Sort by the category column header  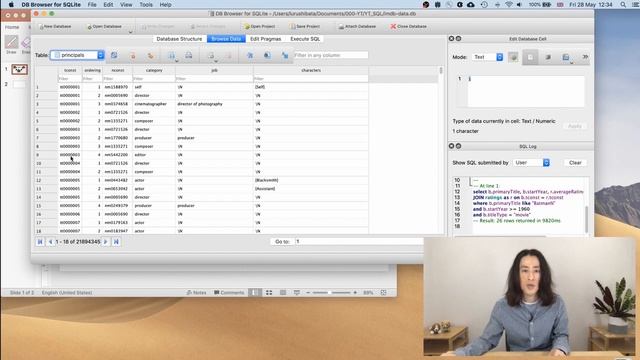click(x=154, y=70)
